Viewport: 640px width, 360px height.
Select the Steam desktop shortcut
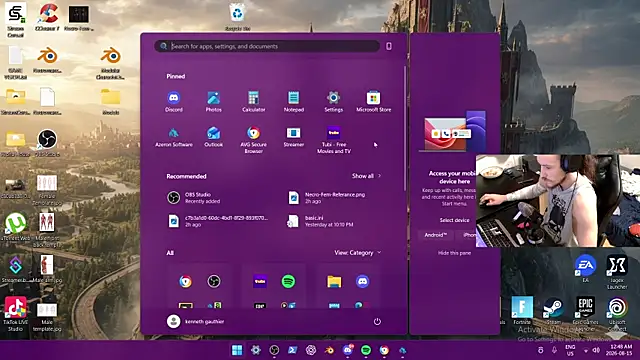[553, 310]
